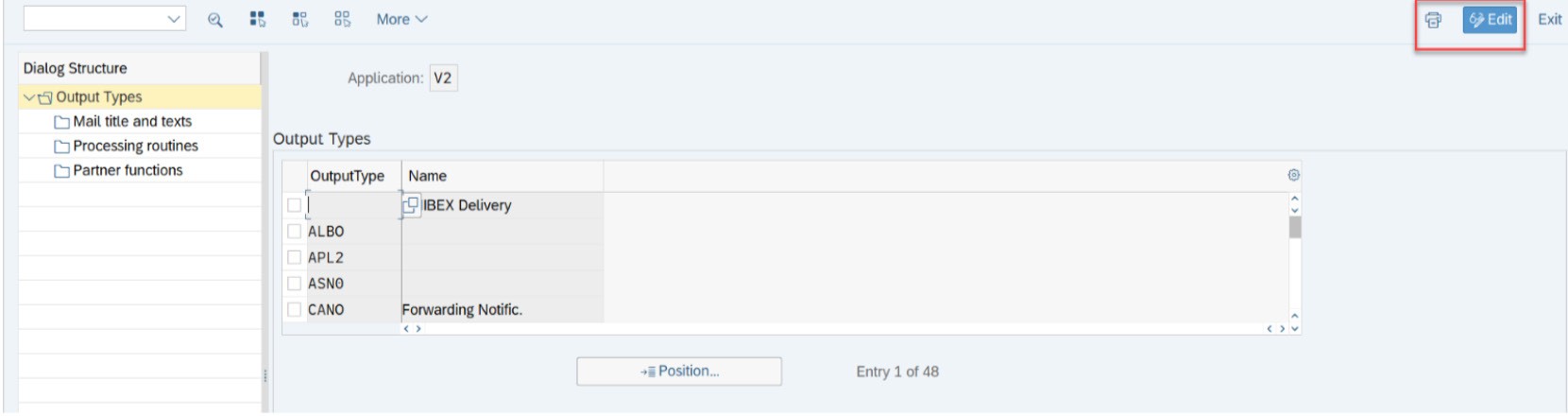The image size is (1568, 416).
Task: Click the empty OutputType input field
Action: 354,205
